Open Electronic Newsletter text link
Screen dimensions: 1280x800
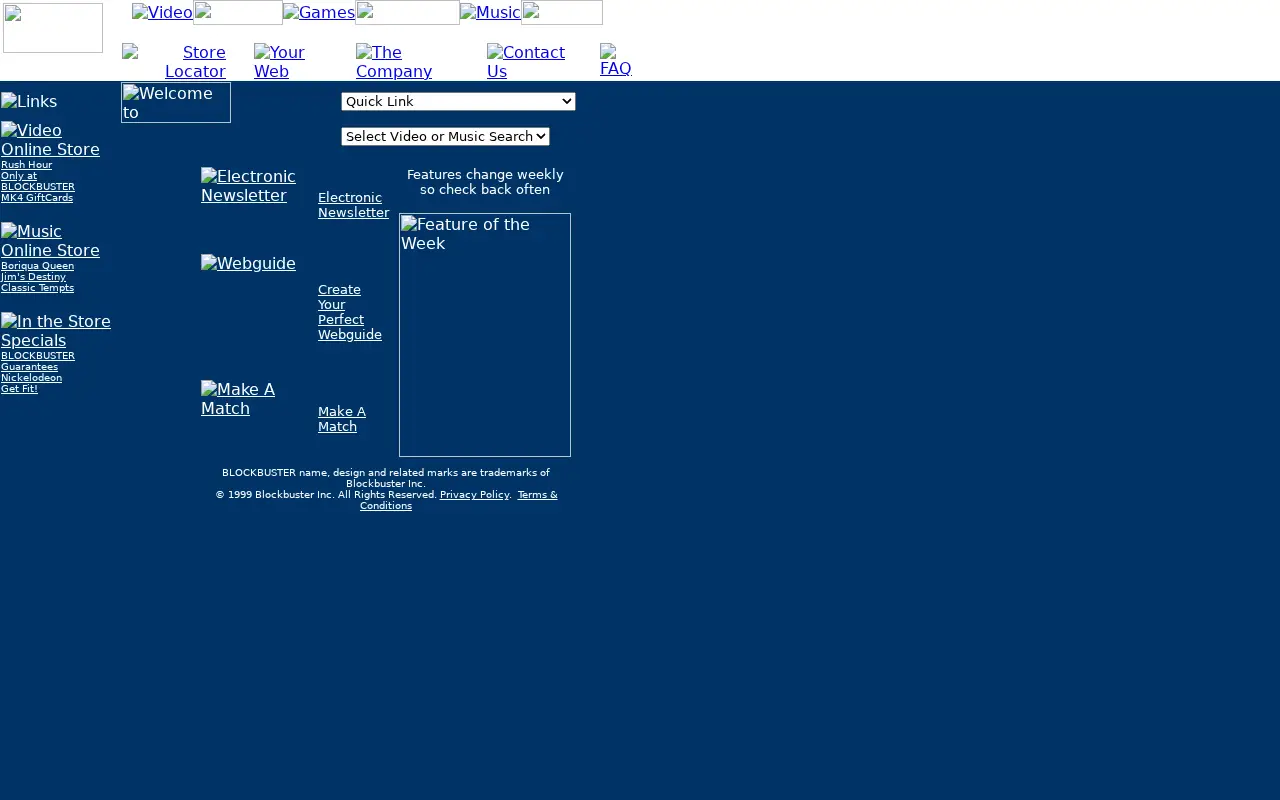point(353,205)
